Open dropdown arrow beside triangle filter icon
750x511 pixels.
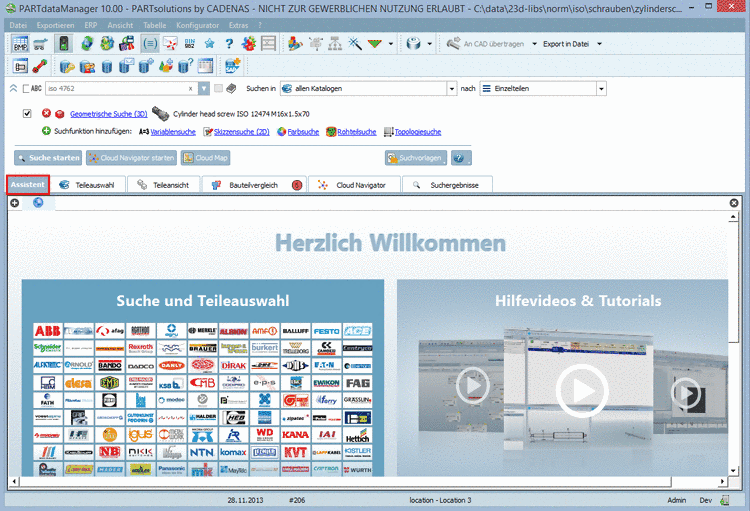coord(391,44)
